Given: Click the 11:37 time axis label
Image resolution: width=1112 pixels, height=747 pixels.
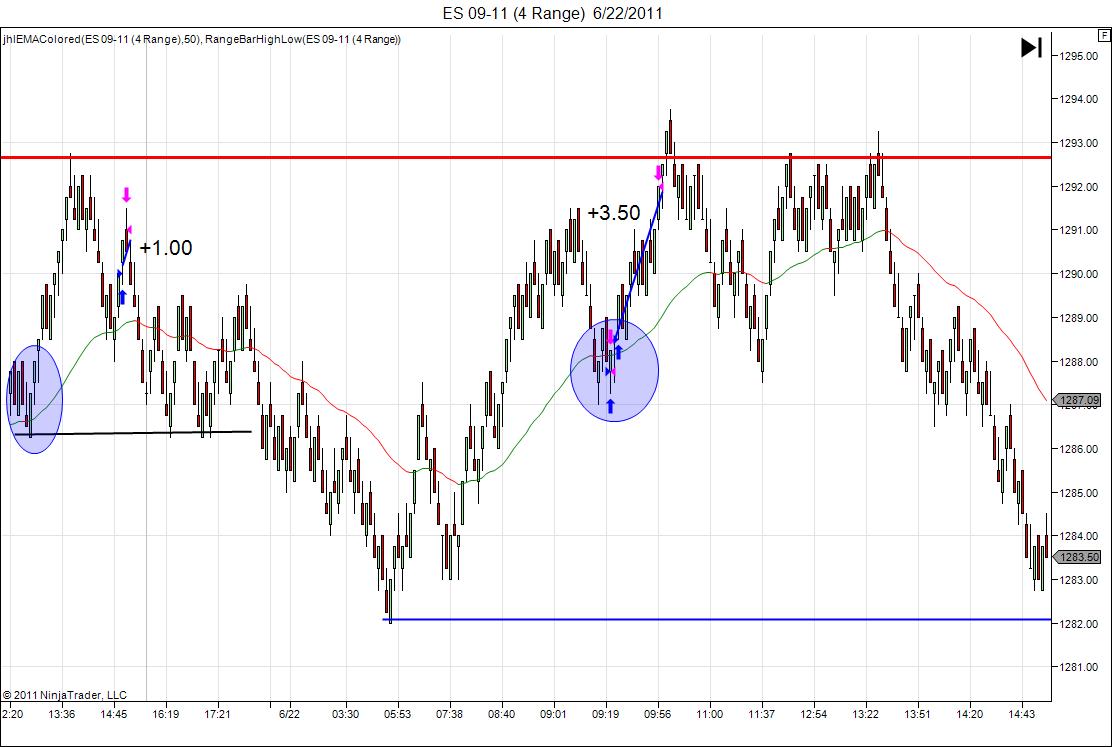Looking at the screenshot, I should [x=761, y=714].
